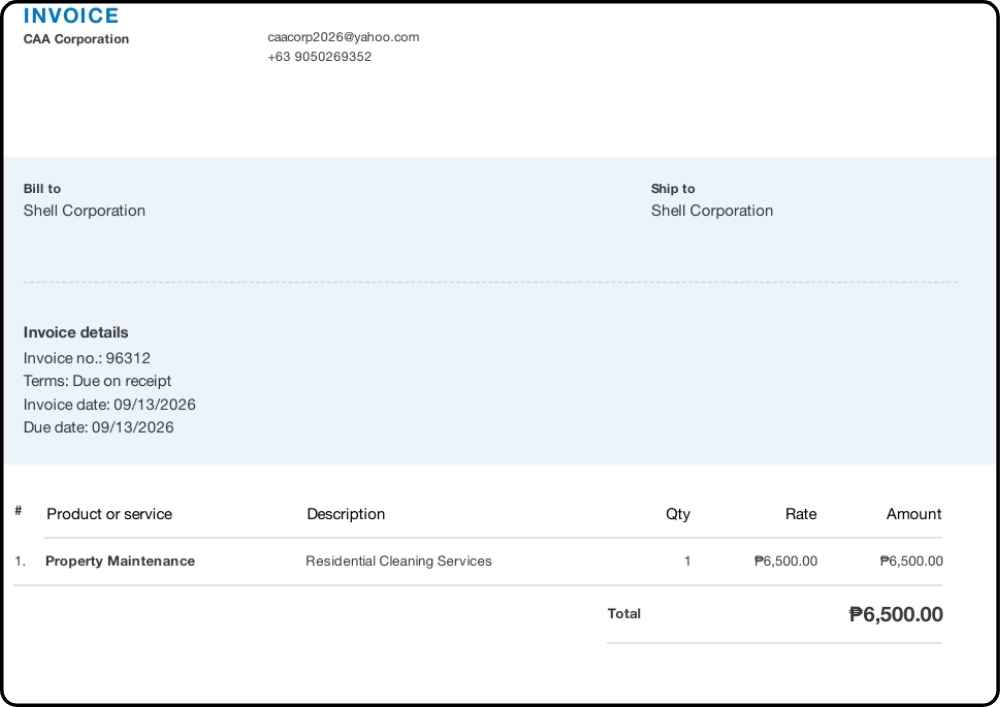This screenshot has width=1000, height=707.
Task: Click ₱6,500.00 in the Amount column
Action: pyautogui.click(x=911, y=561)
